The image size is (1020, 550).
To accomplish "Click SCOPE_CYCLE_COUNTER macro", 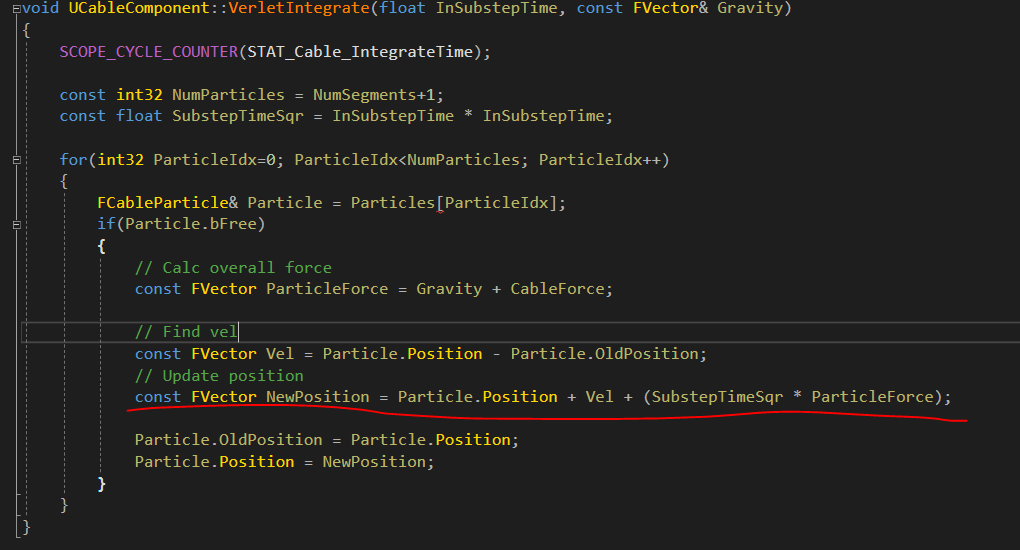I will 149,52.
